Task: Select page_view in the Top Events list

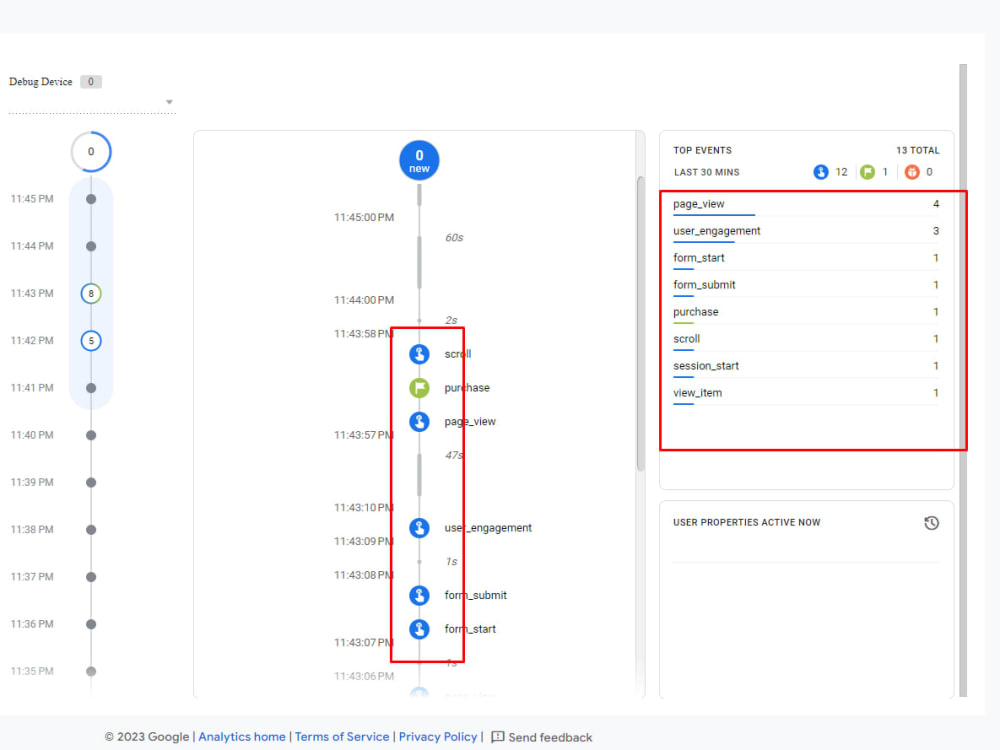Action: coord(697,204)
